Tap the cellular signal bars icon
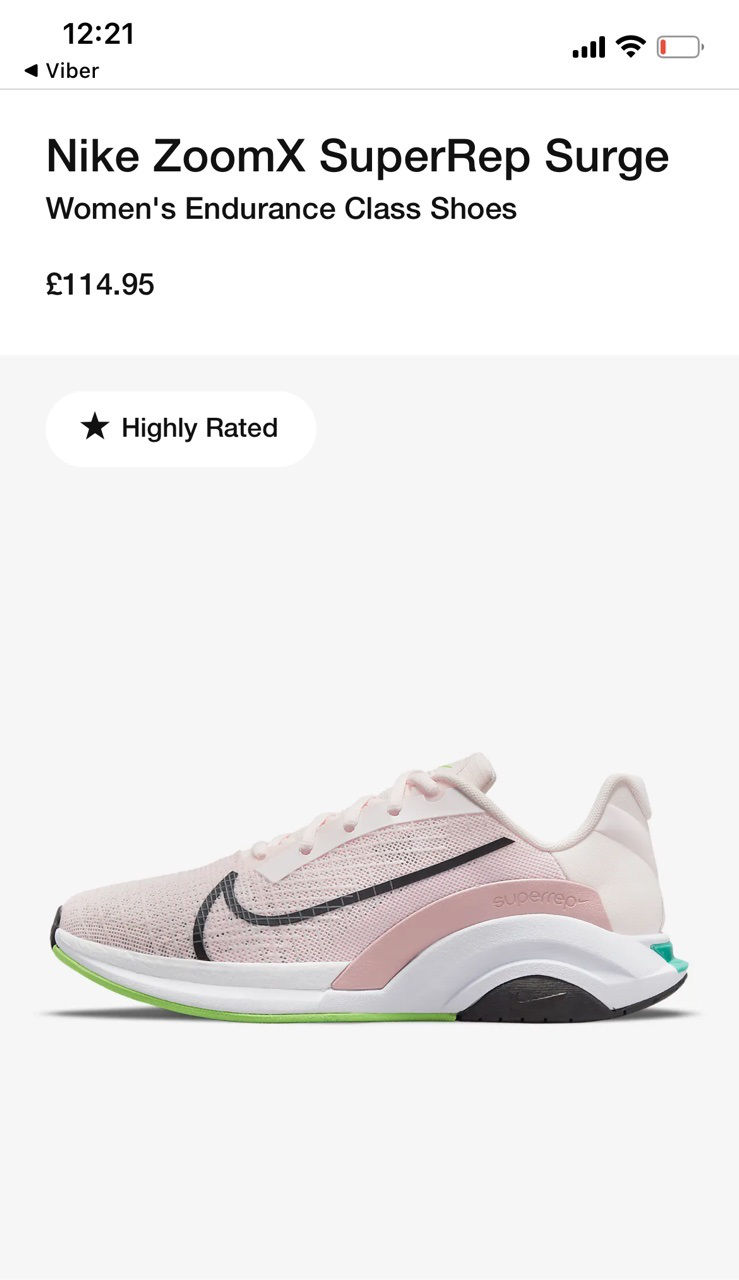 point(589,47)
